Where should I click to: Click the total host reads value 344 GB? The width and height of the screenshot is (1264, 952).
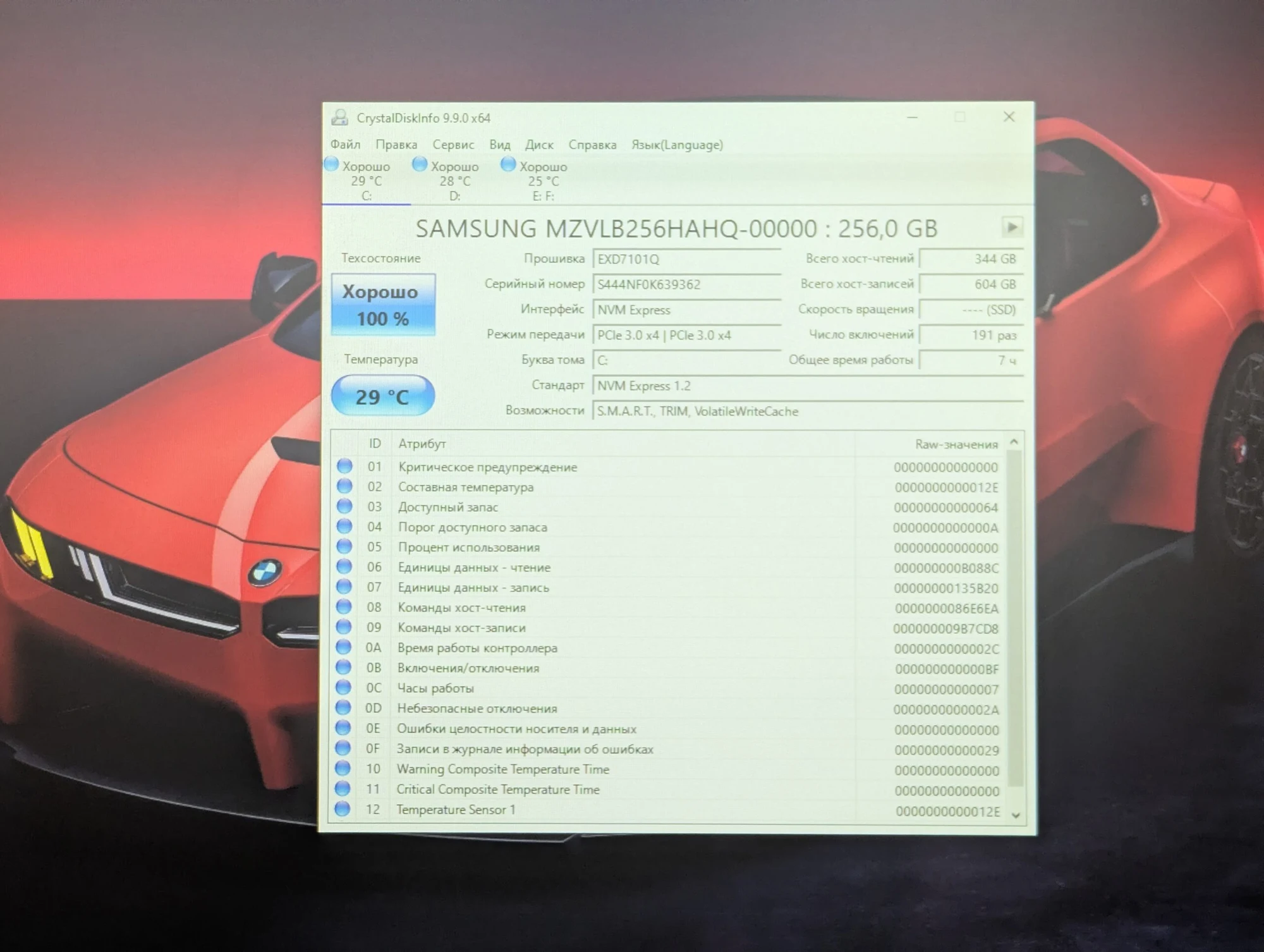pyautogui.click(x=971, y=259)
